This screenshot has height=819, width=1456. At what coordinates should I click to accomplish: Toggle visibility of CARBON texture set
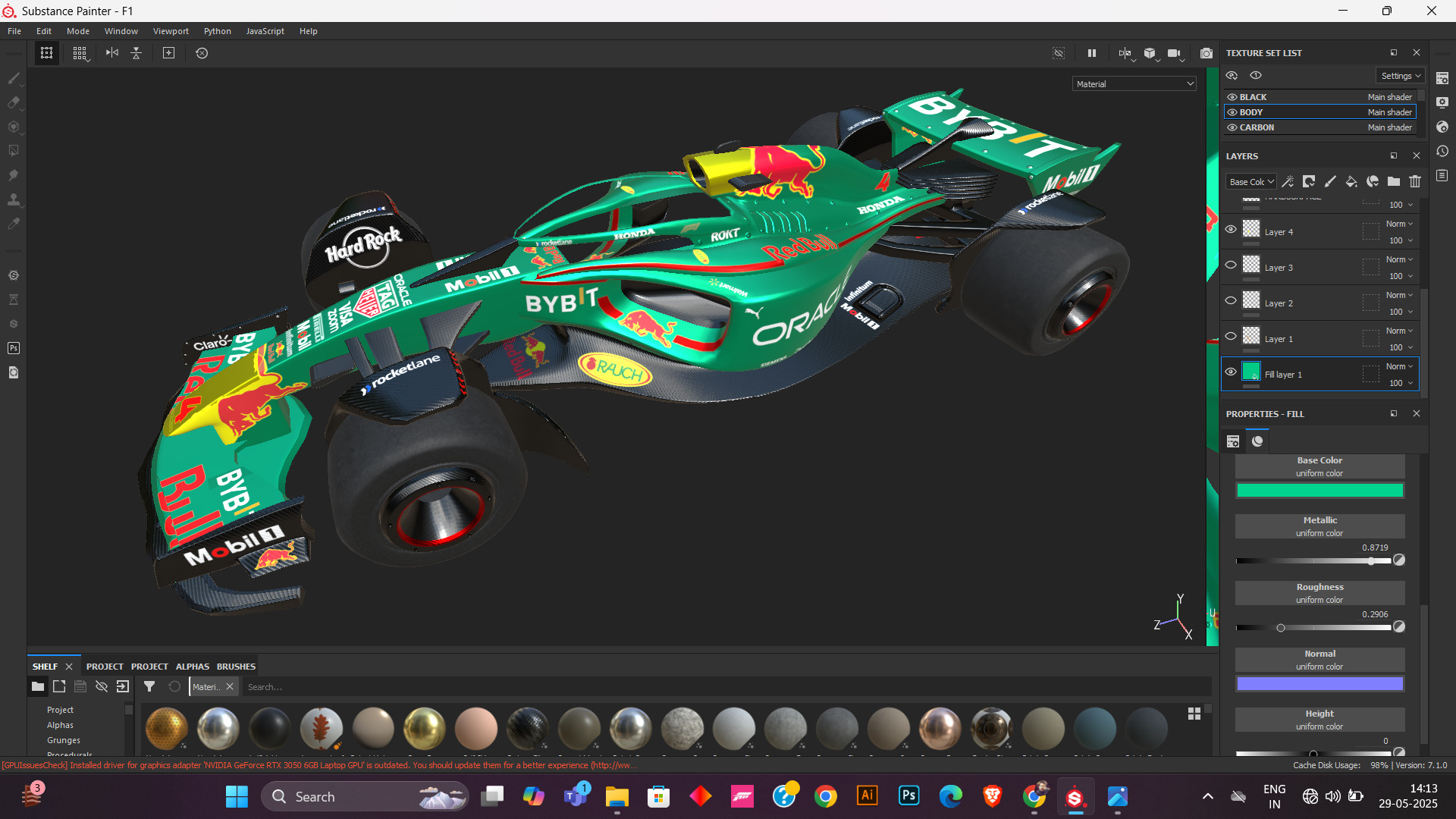(x=1232, y=127)
